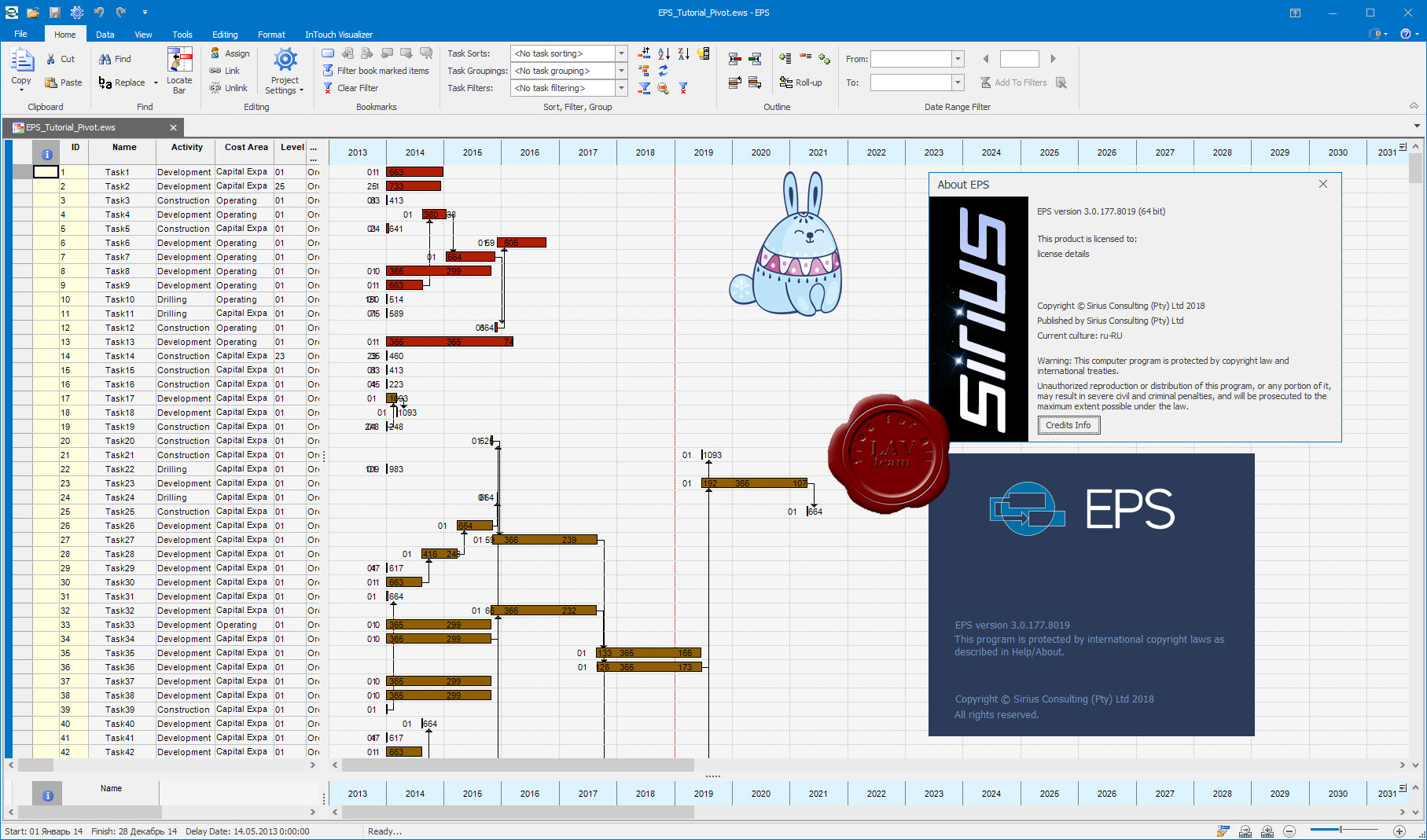Click the timescale zoom-out ruler icon

coord(1245,831)
